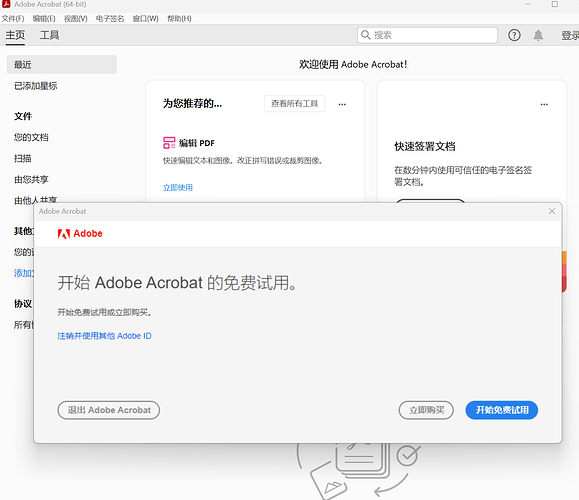Open the 文件(F) menu
579x500 pixels.
(x=13, y=18)
